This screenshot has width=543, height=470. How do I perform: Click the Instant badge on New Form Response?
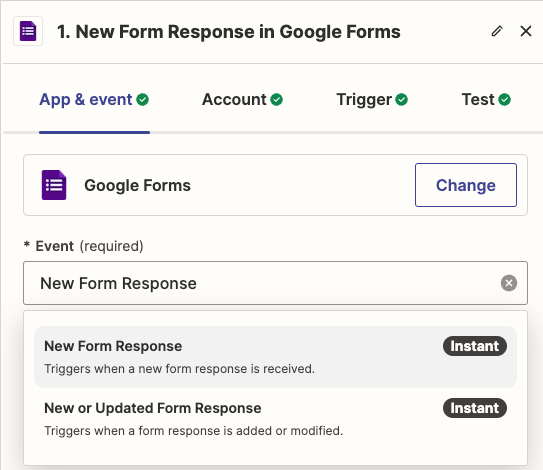pyautogui.click(x=475, y=346)
